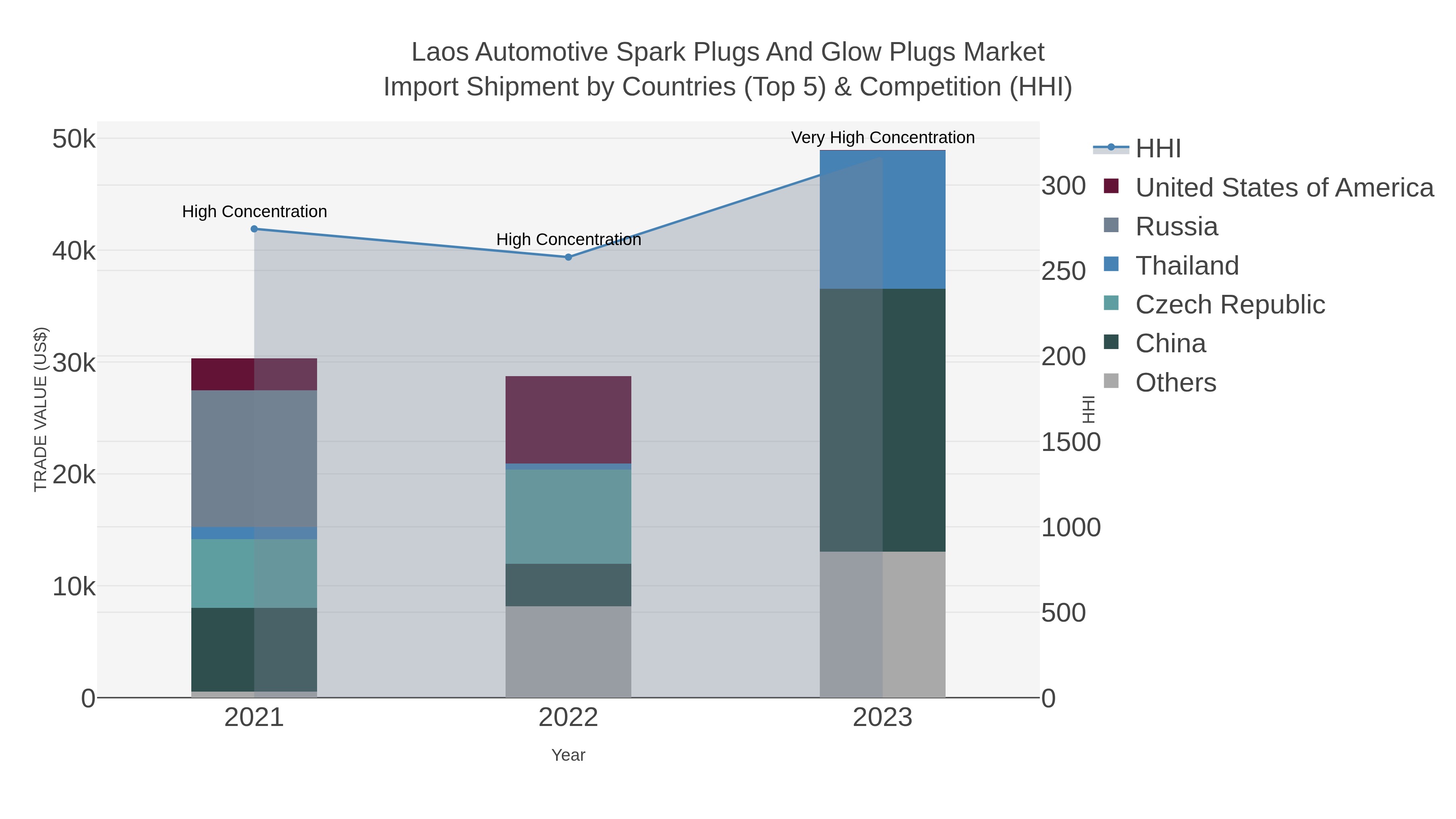Click the 1500 right axis tick
The height and width of the screenshot is (819, 1456).
point(1071,442)
